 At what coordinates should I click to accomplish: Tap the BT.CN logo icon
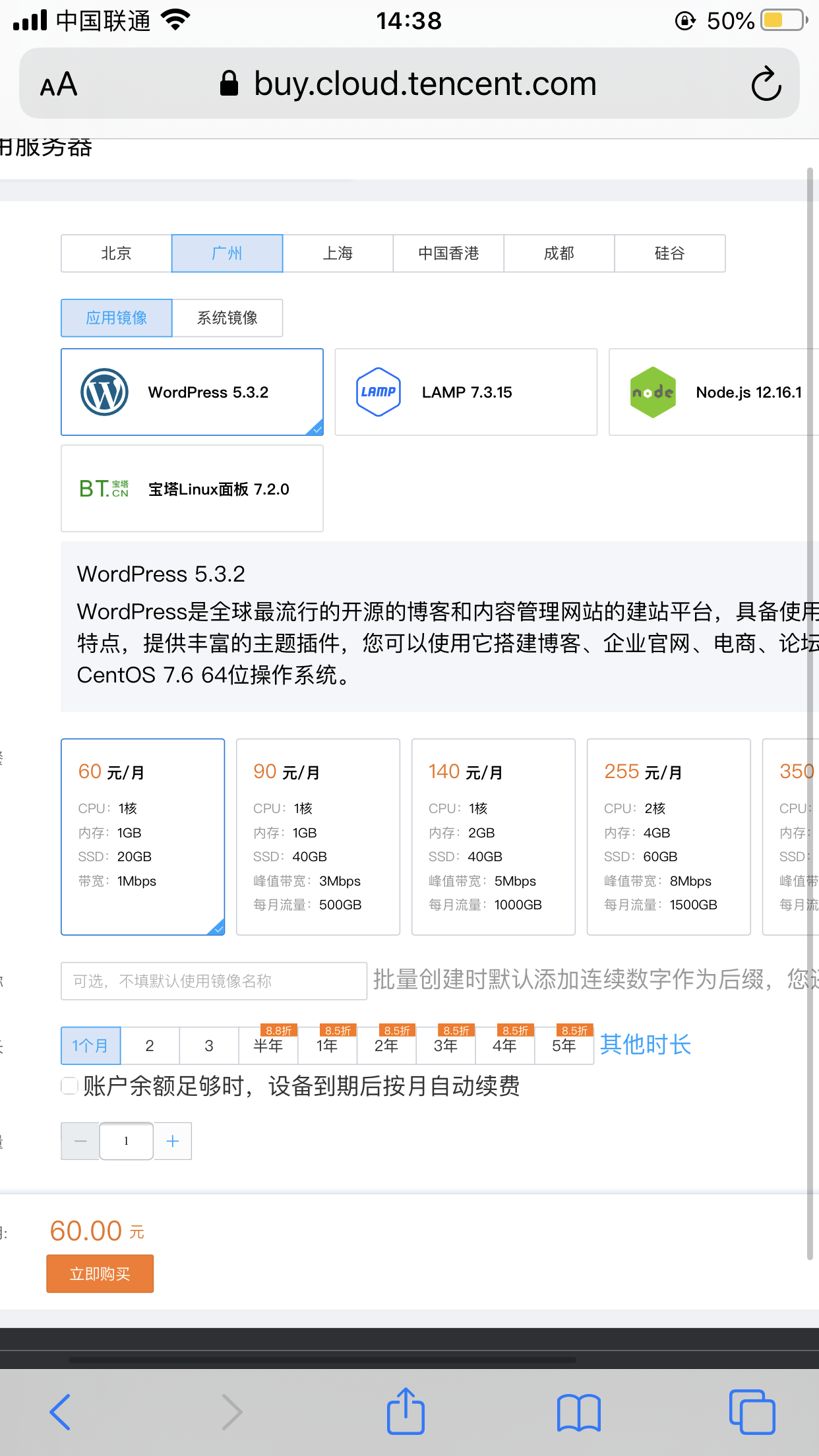(104, 489)
